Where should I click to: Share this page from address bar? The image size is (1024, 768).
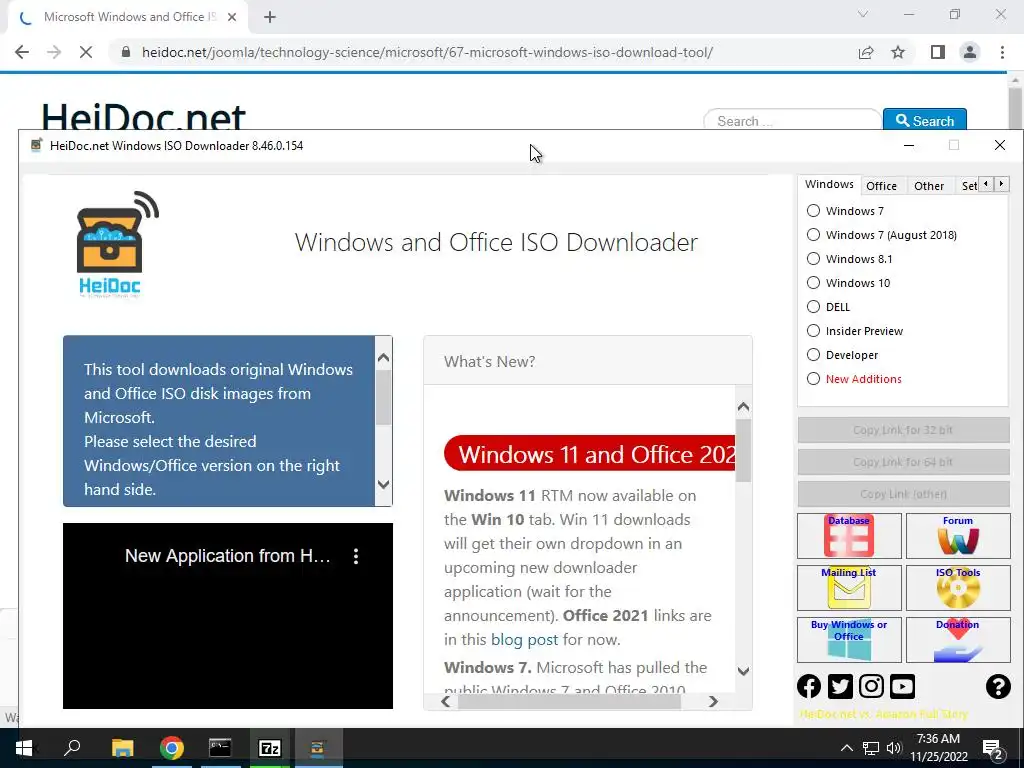(866, 52)
